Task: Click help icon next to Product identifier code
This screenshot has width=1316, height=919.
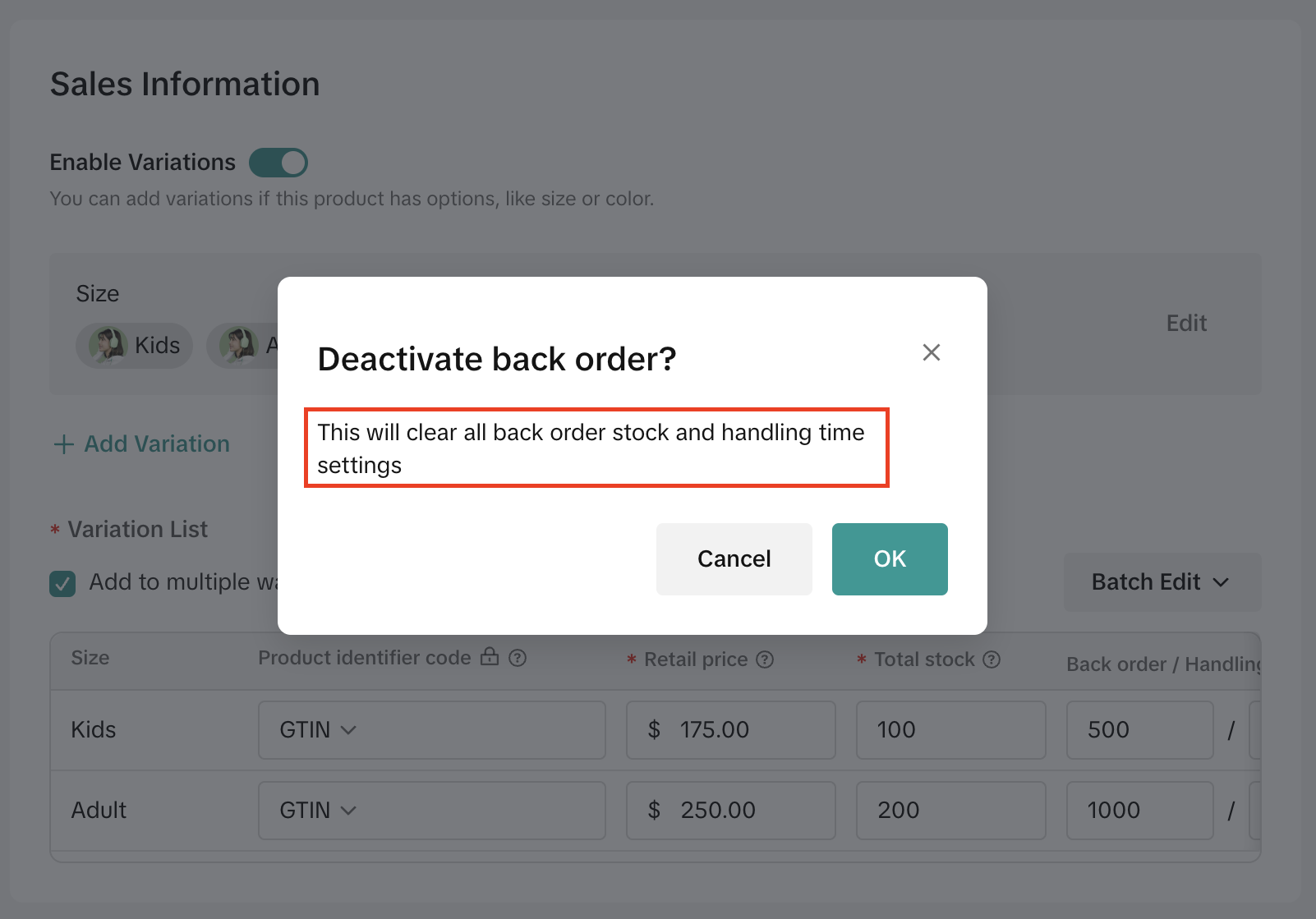Action: (x=518, y=658)
